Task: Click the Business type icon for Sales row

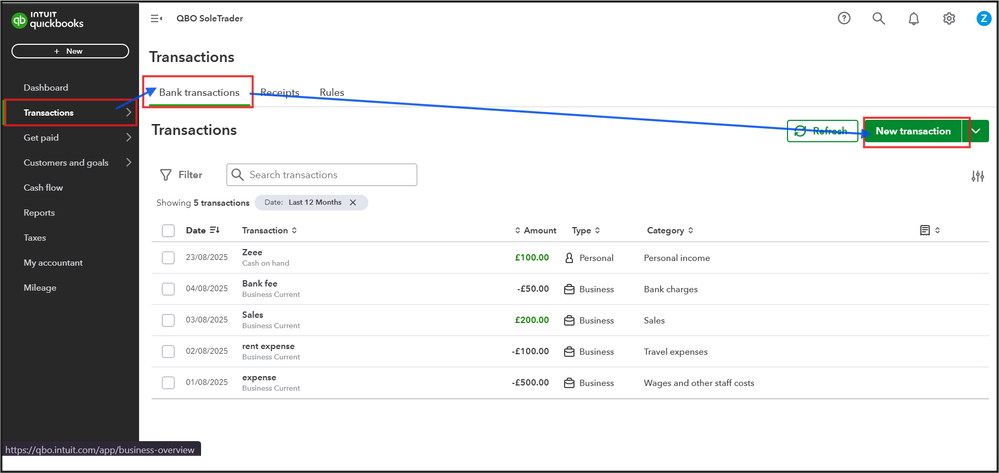Action: pos(570,321)
